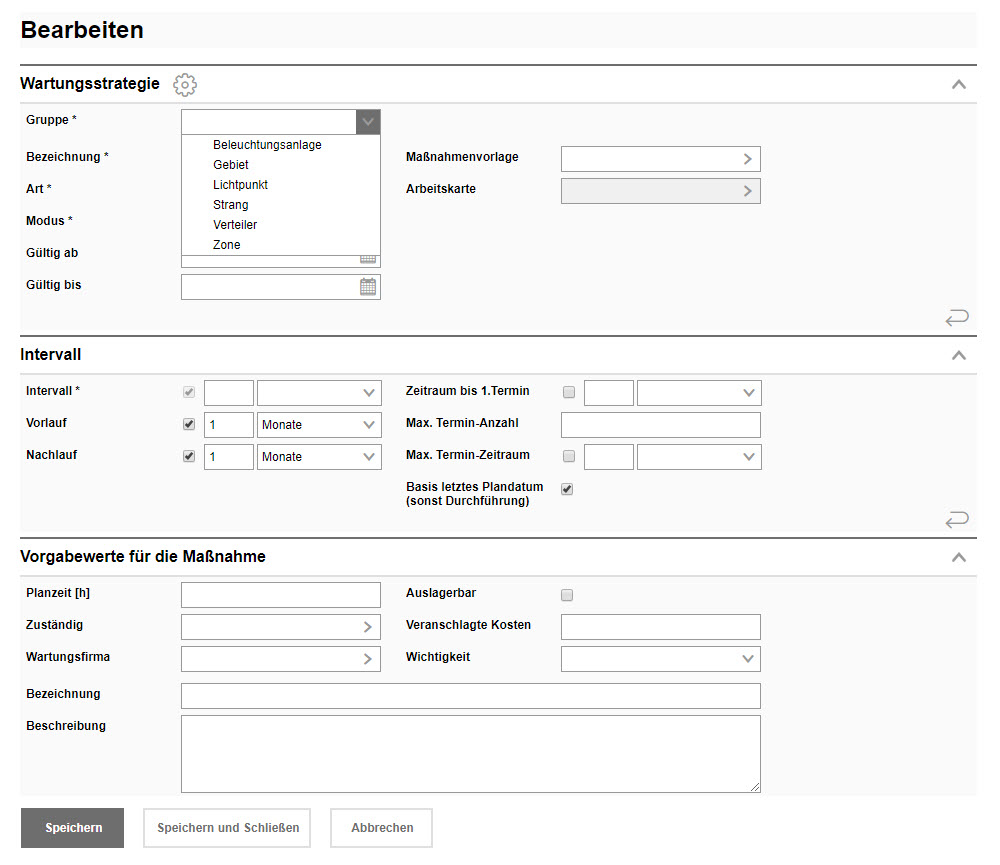
Task: Uncheck Basis letztes Plandatum checkbox
Action: pyautogui.click(x=567, y=489)
